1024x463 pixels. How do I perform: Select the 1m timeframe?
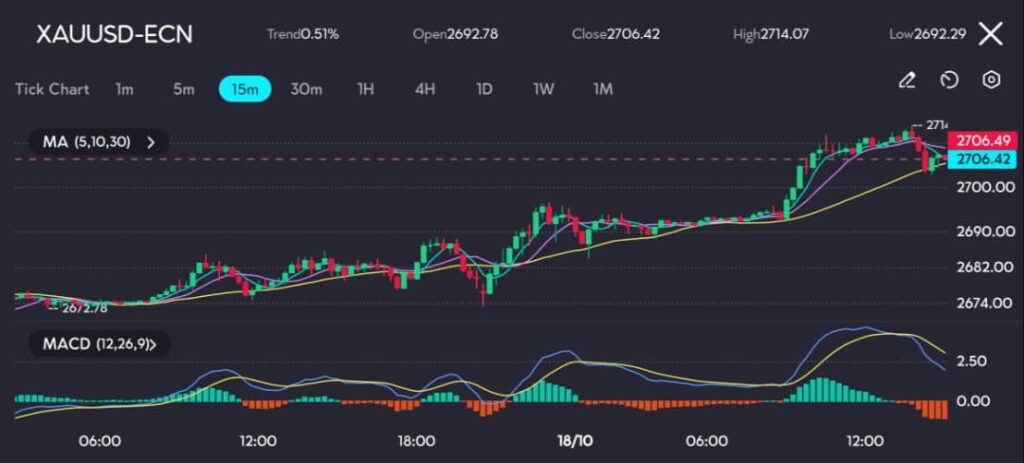[x=124, y=89]
